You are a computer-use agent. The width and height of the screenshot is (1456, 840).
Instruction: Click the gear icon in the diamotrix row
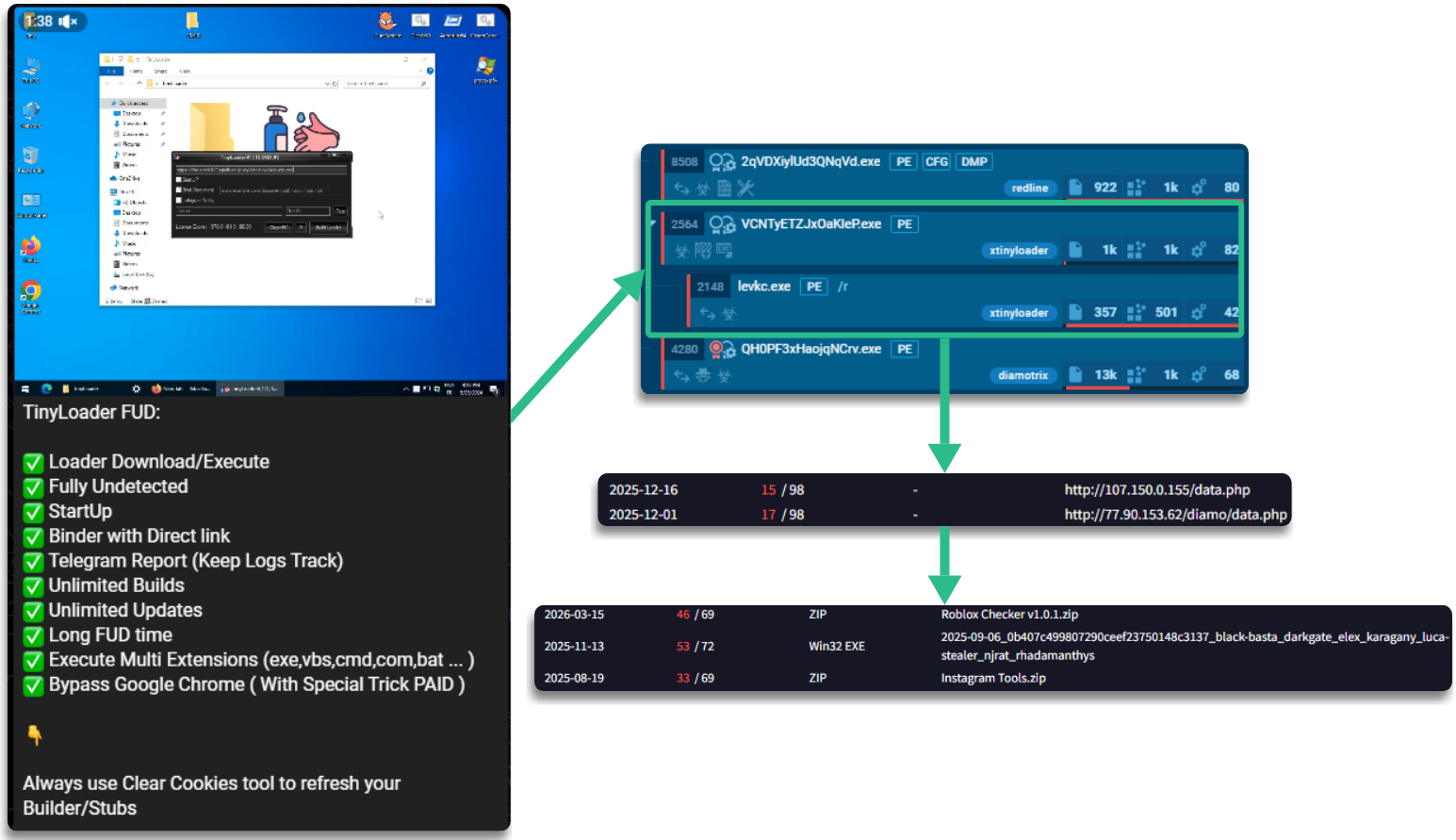pos(1198,374)
